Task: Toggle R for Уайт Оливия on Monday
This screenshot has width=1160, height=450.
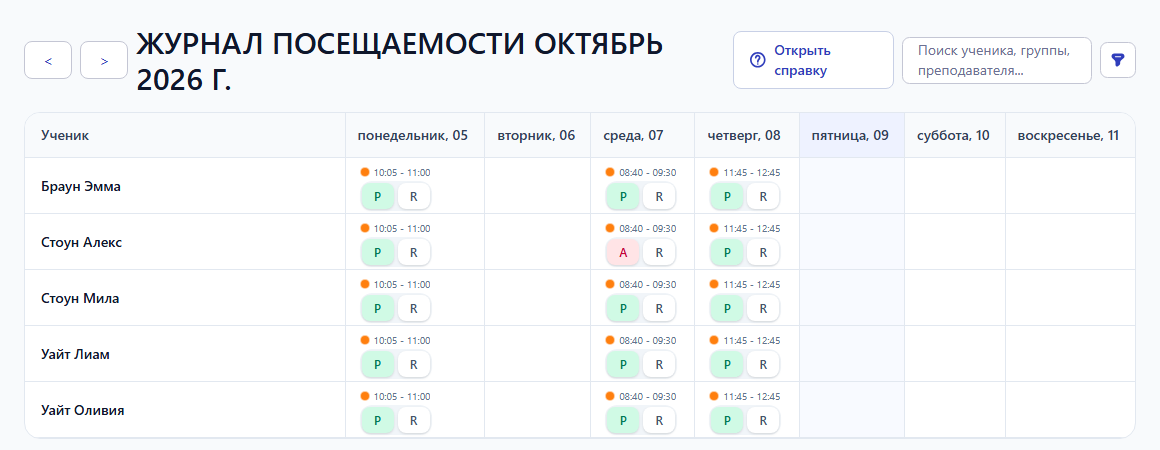Action: point(414,420)
